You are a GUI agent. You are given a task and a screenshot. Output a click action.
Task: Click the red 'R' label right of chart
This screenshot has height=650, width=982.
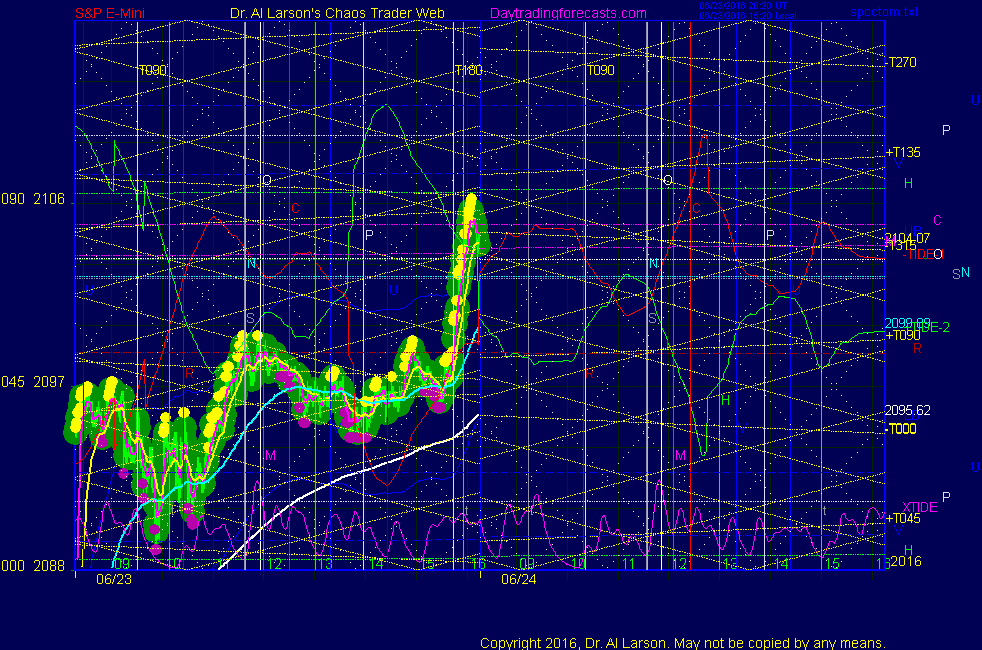pyautogui.click(x=917, y=349)
